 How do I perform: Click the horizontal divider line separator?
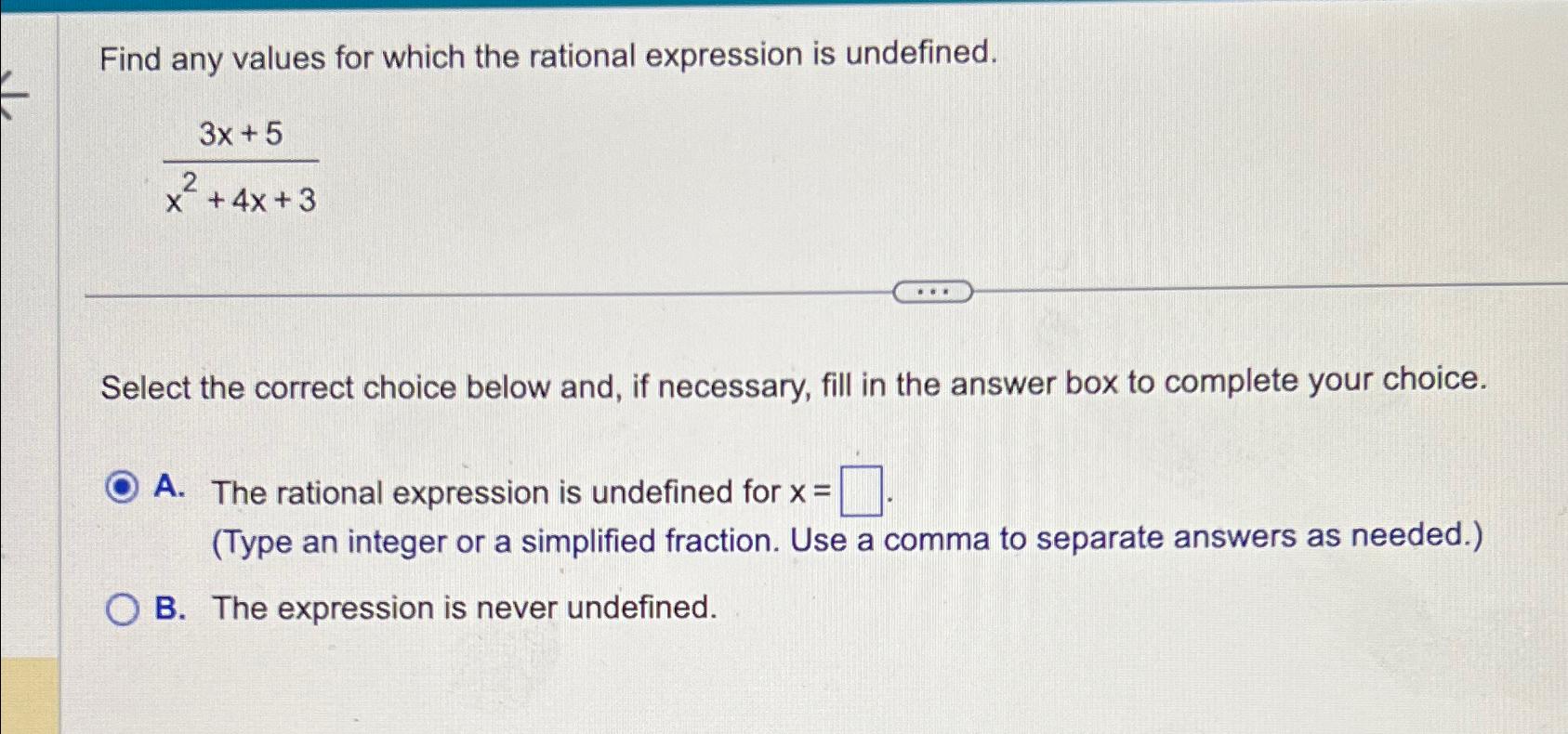[x=465, y=292]
